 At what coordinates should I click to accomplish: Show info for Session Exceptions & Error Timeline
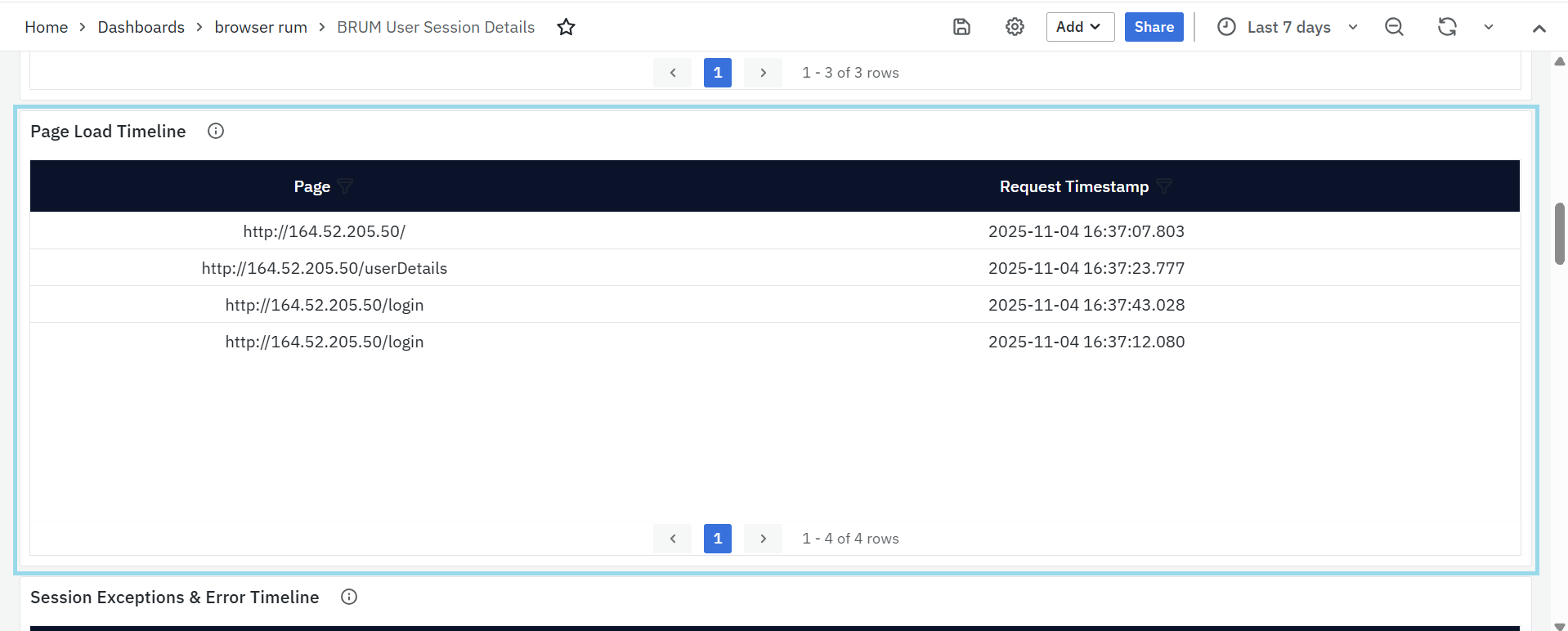coord(349,597)
